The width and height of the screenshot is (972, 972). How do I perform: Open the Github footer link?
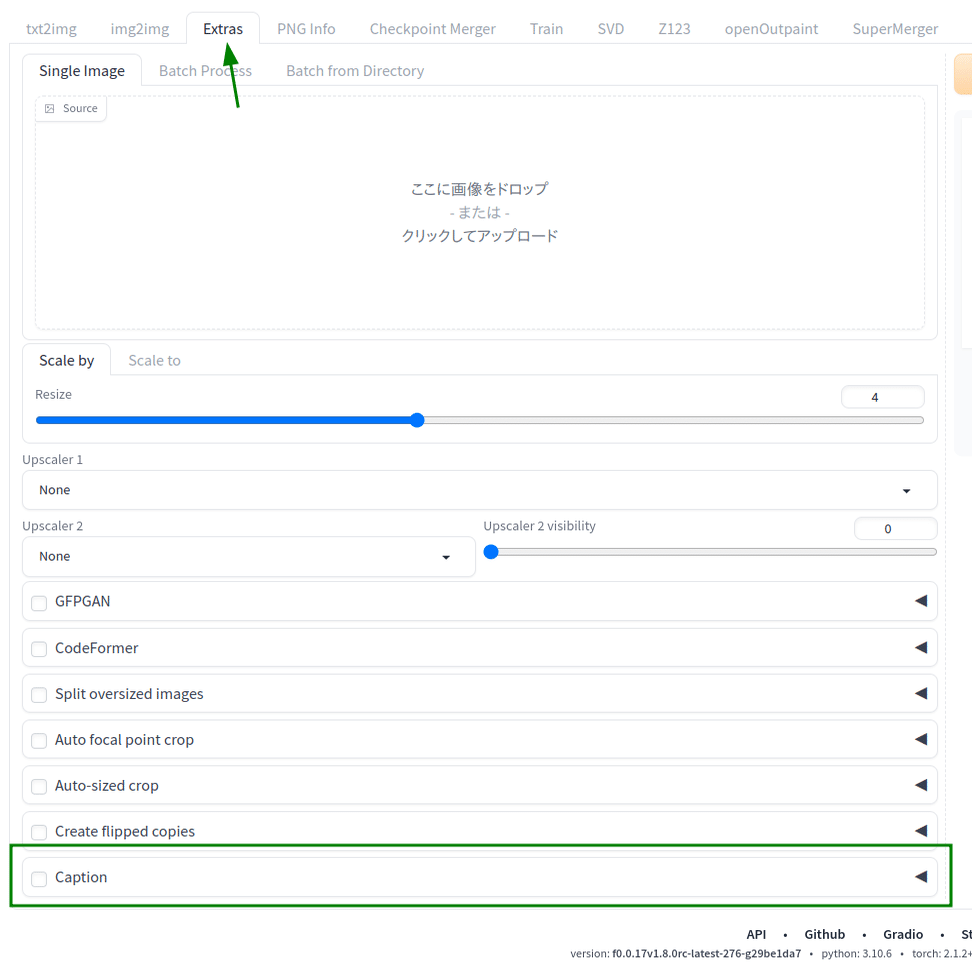[824, 934]
